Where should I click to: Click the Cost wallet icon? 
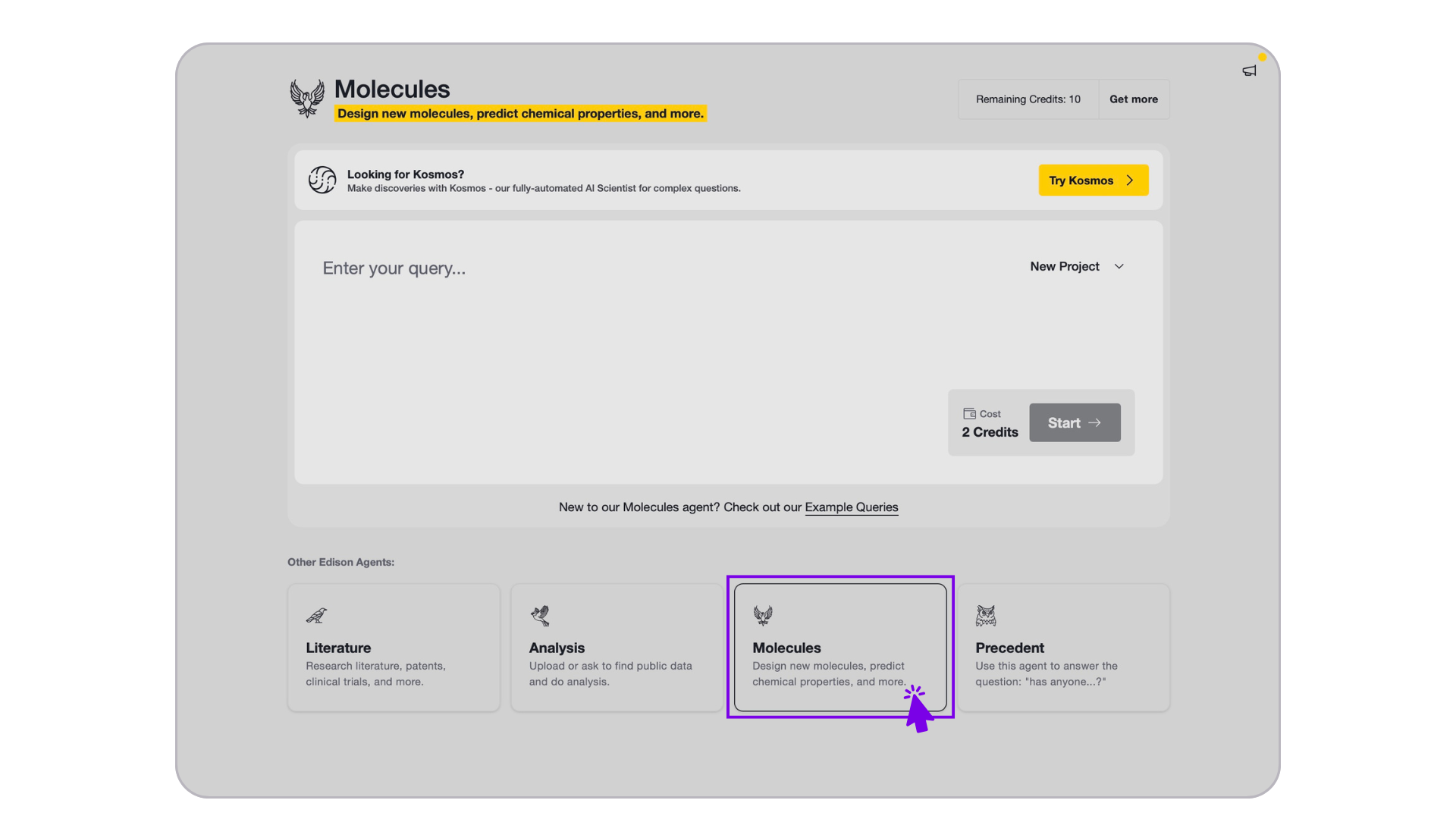[969, 413]
